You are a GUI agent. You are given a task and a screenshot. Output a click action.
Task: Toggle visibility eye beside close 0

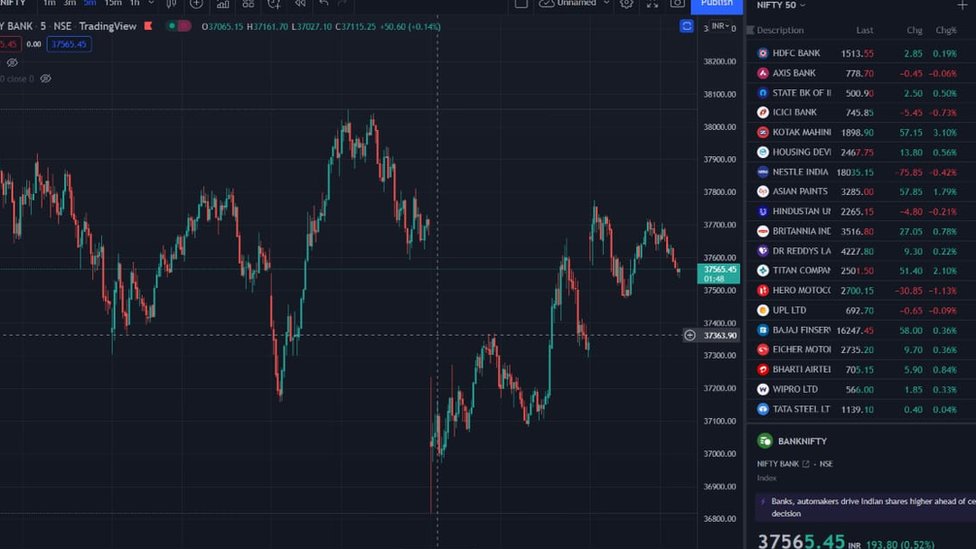[x=45, y=78]
